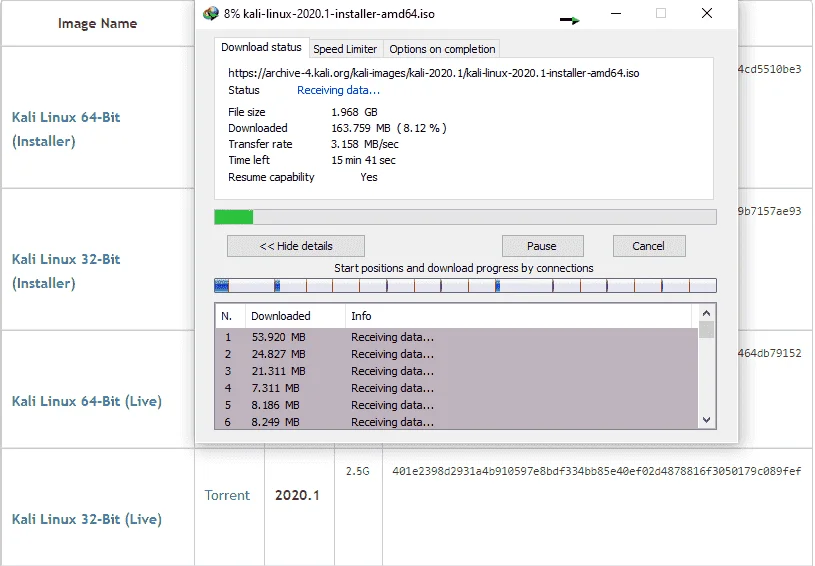Click the connections list scroll up arrow
The image size is (815, 566).
(706, 313)
